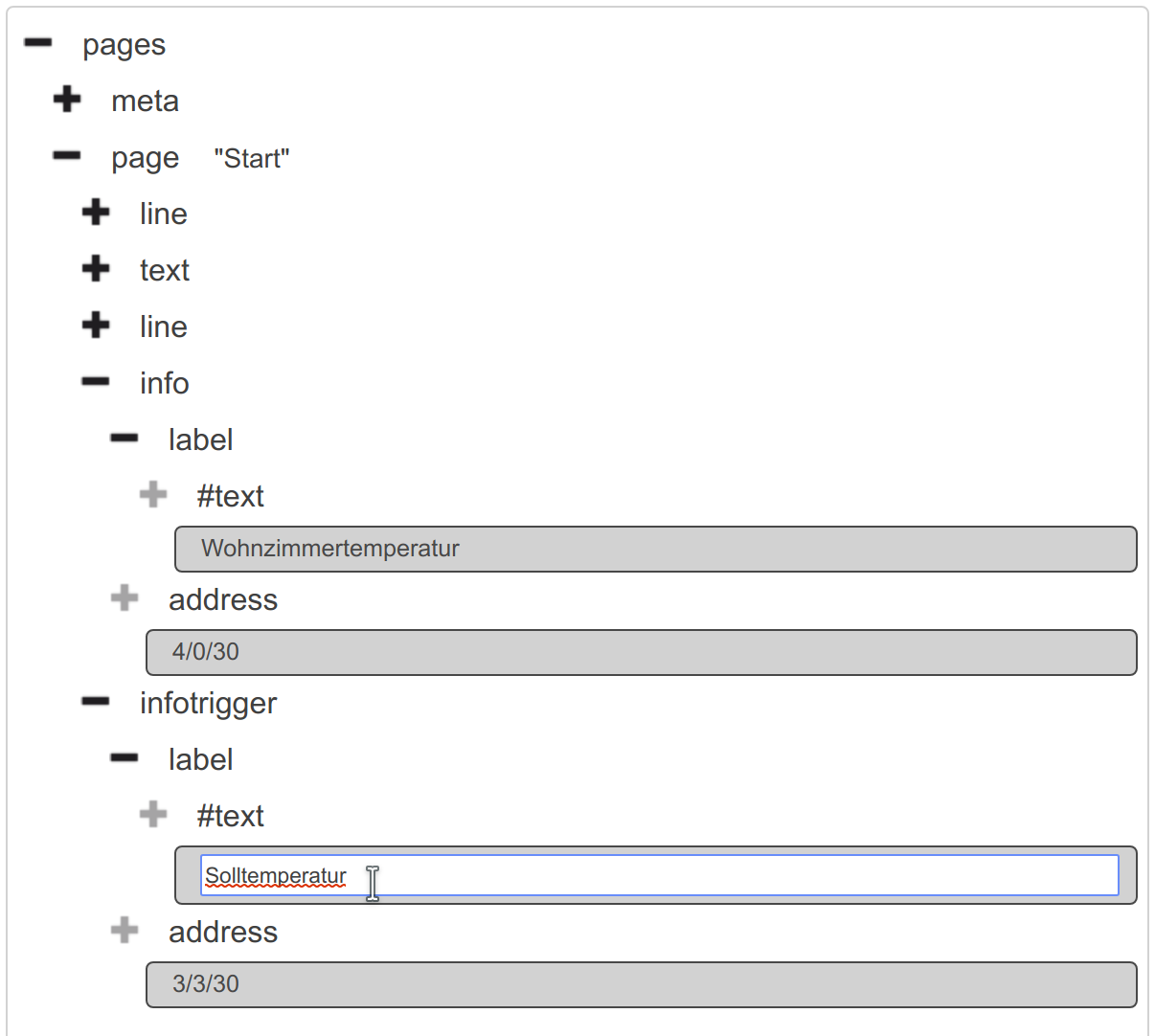Collapse the infotrigger node
Viewport: 1155px width, 1036px height.
pyautogui.click(x=96, y=702)
